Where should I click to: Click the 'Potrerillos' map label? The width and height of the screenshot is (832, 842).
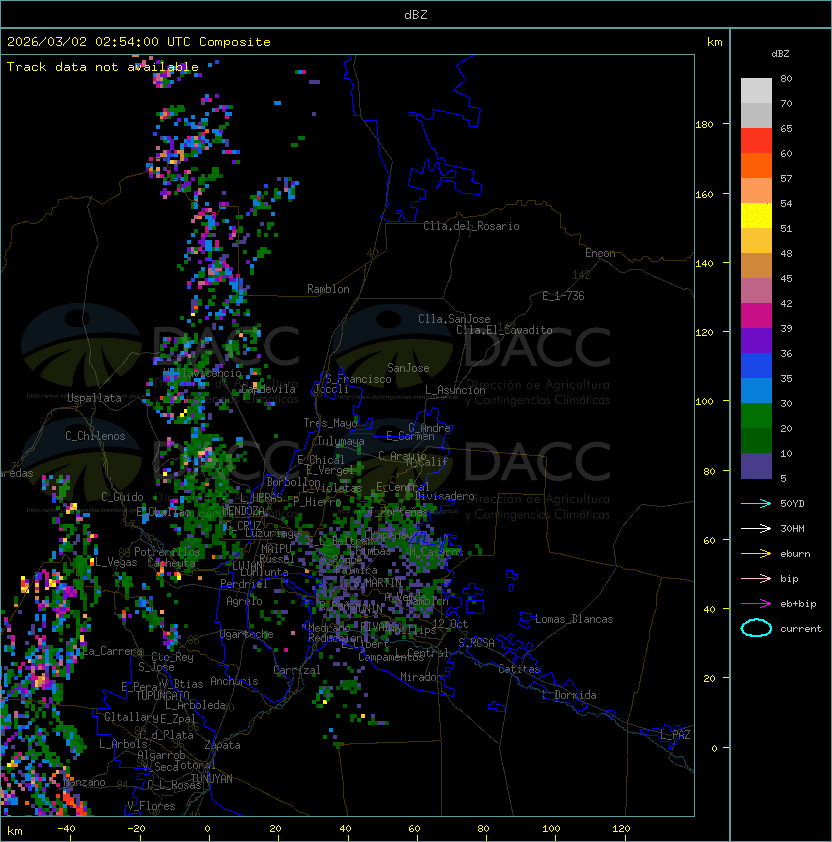[x=167, y=552]
